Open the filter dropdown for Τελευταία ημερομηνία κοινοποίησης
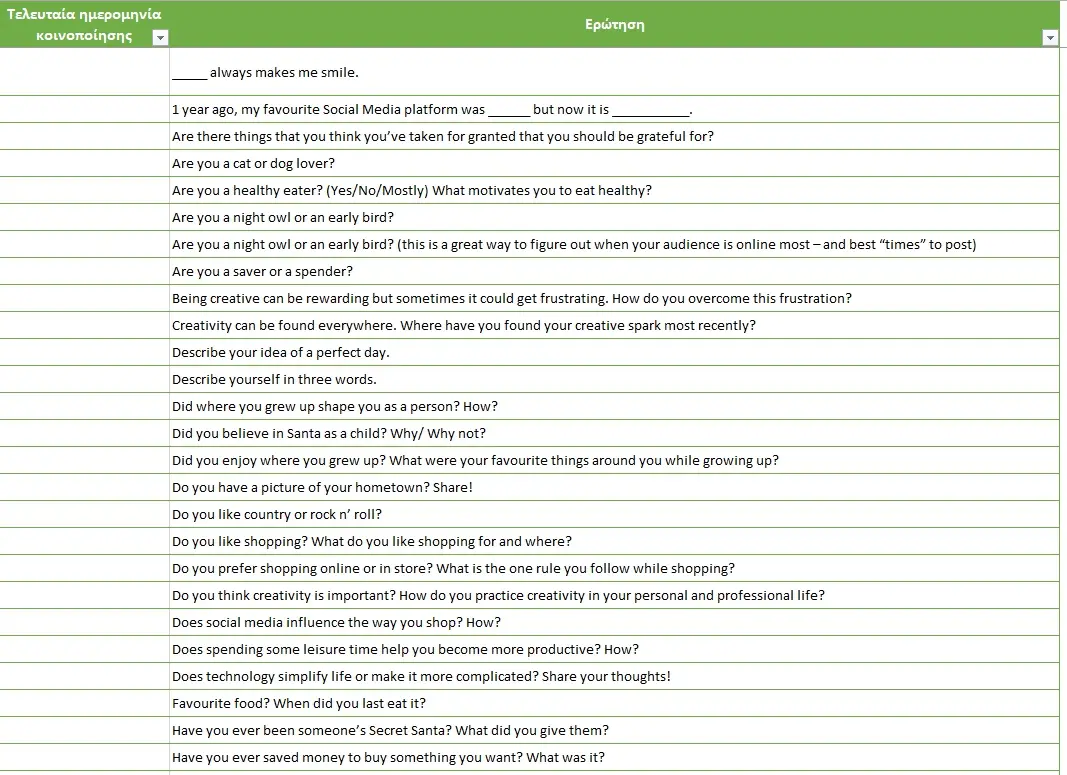The image size is (1067, 775). click(161, 37)
